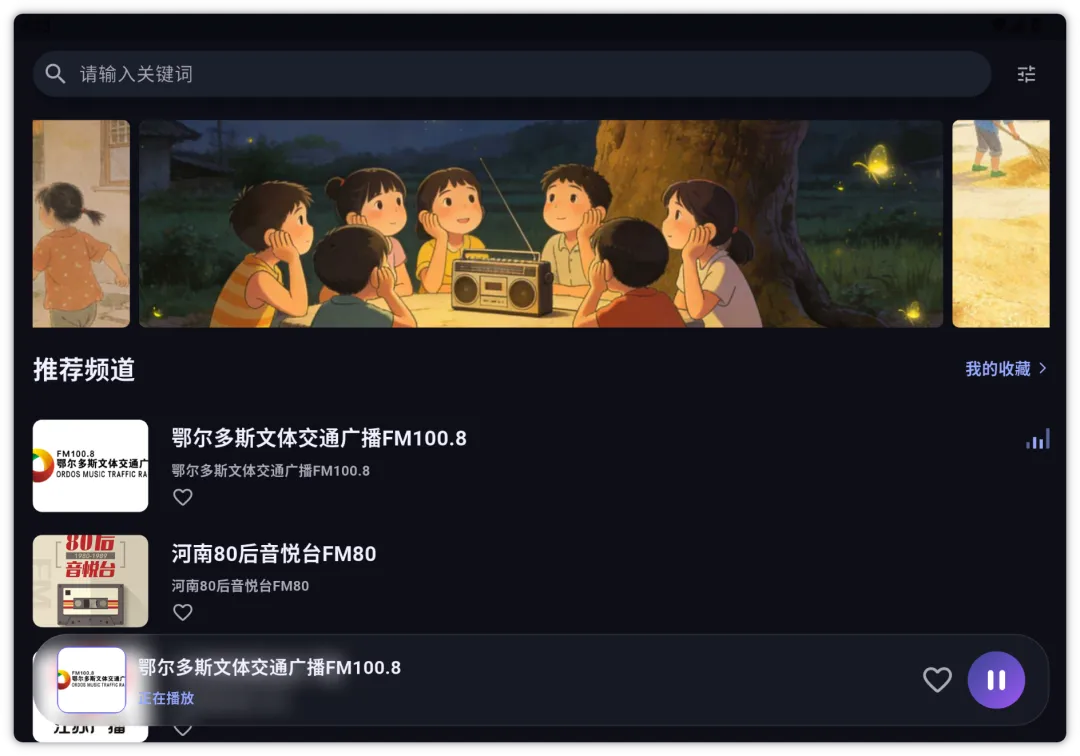Viewport: 1080px width, 756px height.
Task: Pause playback with the purple button
Action: click(x=996, y=680)
